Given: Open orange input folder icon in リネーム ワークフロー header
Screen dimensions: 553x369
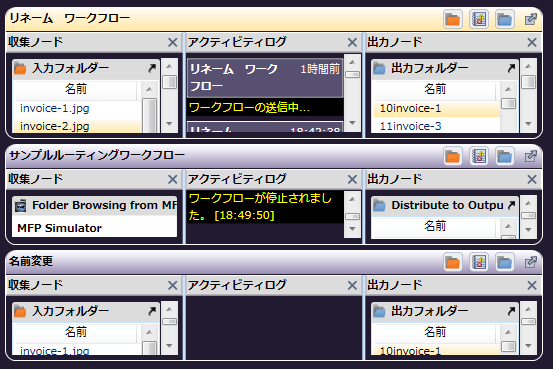Looking at the screenshot, I should (x=452, y=19).
